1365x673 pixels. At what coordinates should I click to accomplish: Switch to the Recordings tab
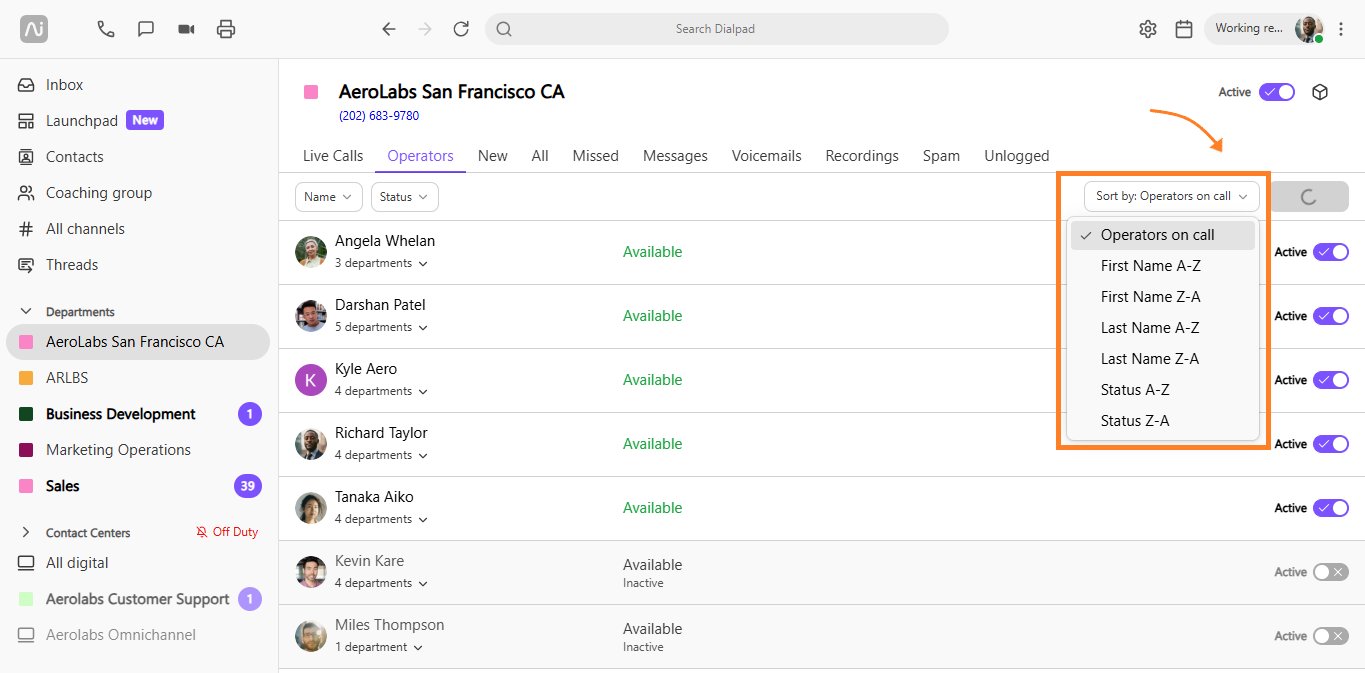pos(862,156)
